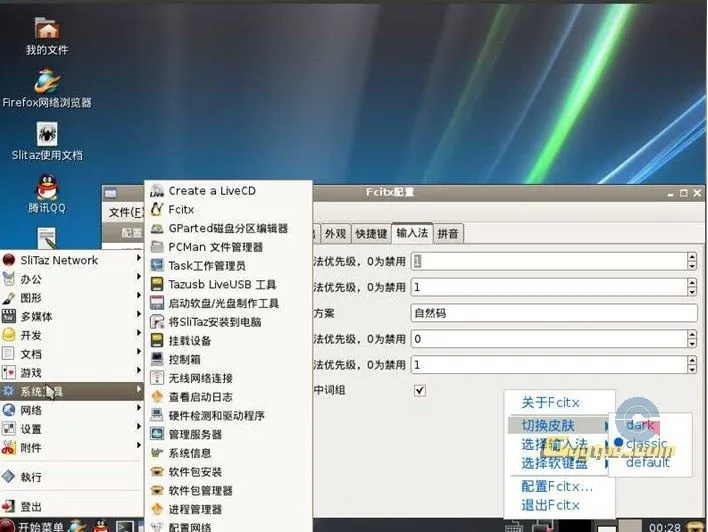Open 系统信息 entry
Screen dimensions: 708x532
tap(228, 453)
